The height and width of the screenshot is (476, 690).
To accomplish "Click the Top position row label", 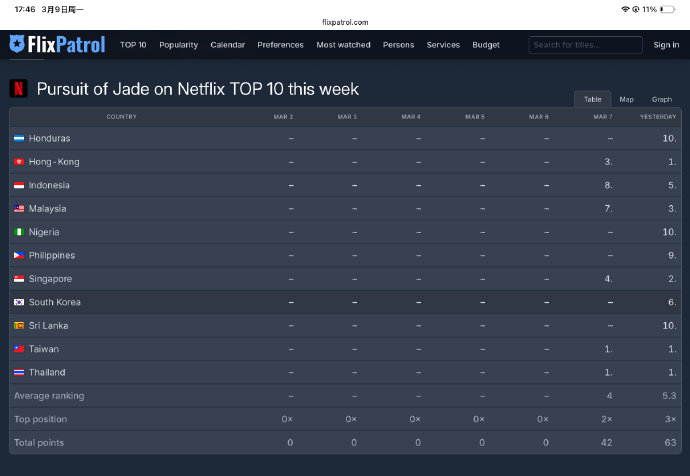I will pyautogui.click(x=40, y=419).
